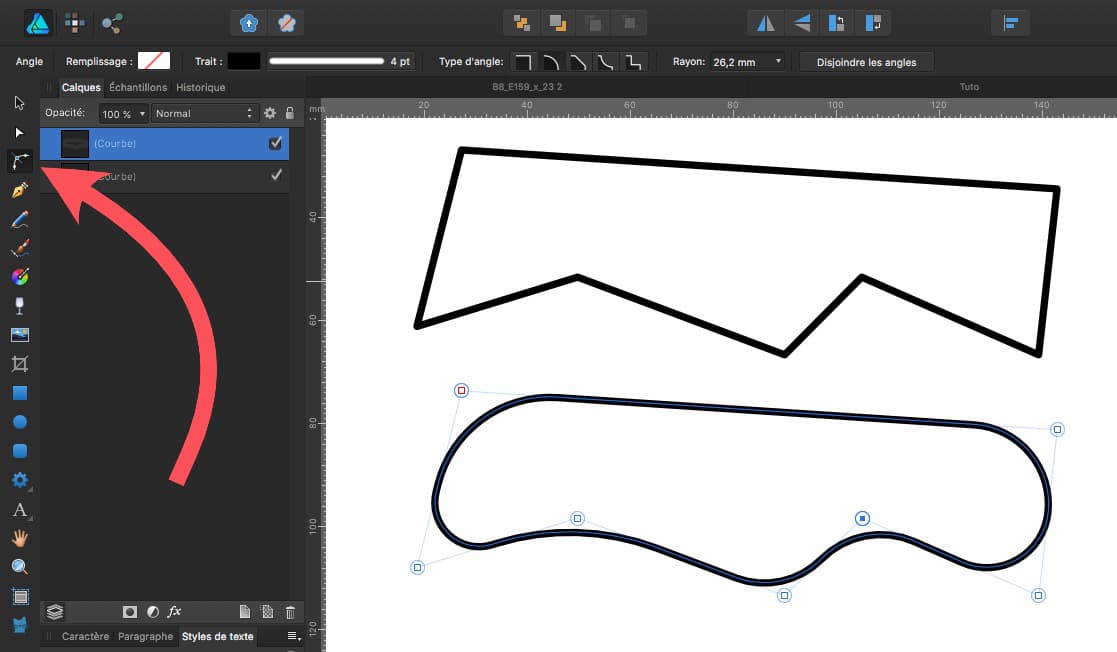The image size is (1117, 652).
Task: Choose the concave angle type
Action: 606,62
